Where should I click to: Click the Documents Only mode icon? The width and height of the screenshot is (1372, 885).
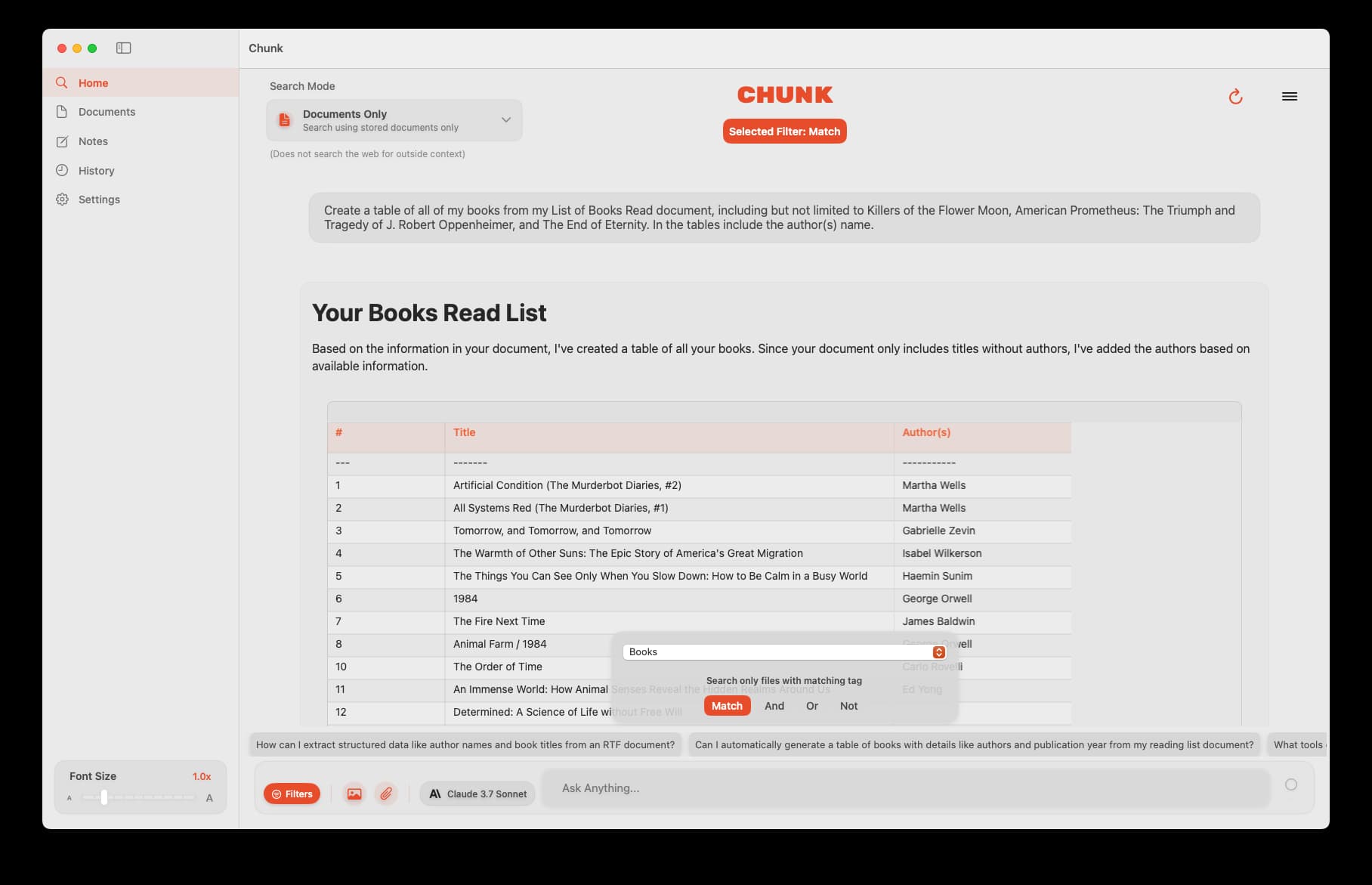tap(285, 120)
